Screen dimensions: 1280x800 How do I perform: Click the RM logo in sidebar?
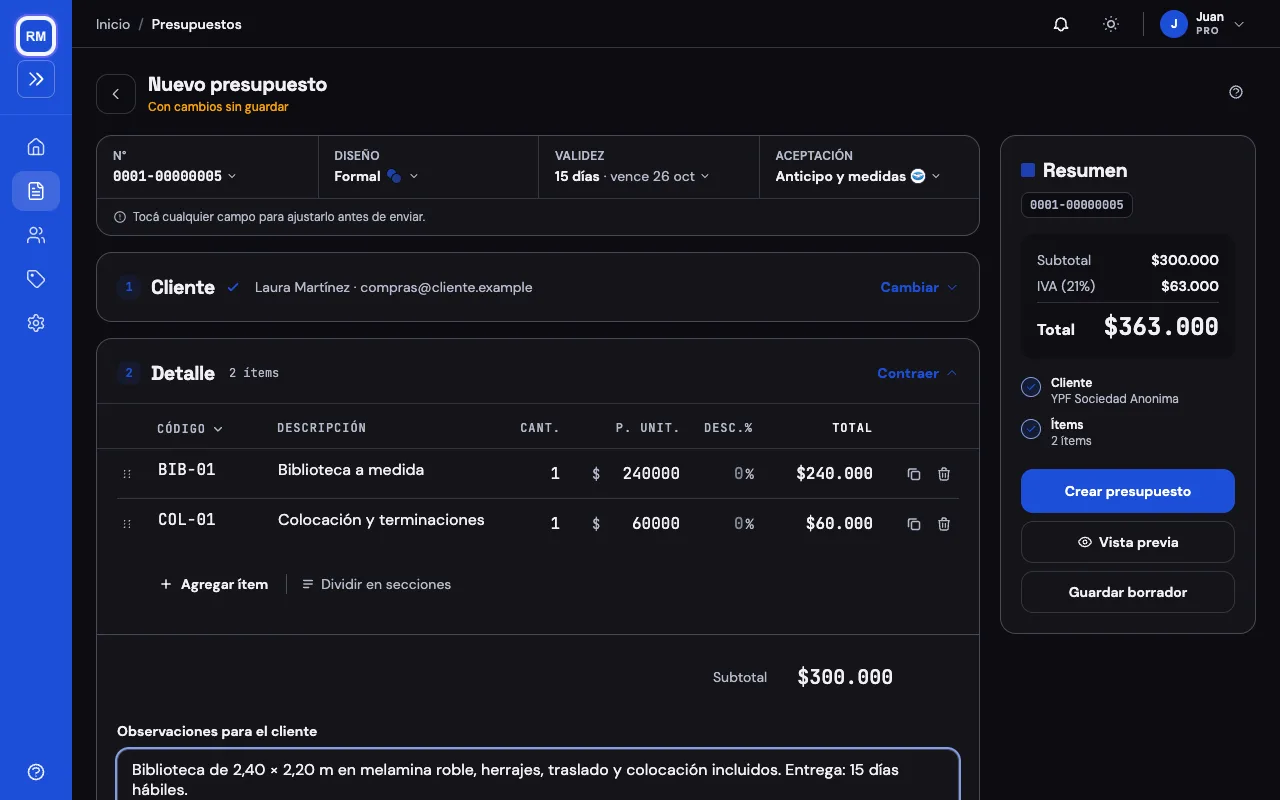pyautogui.click(x=36, y=36)
